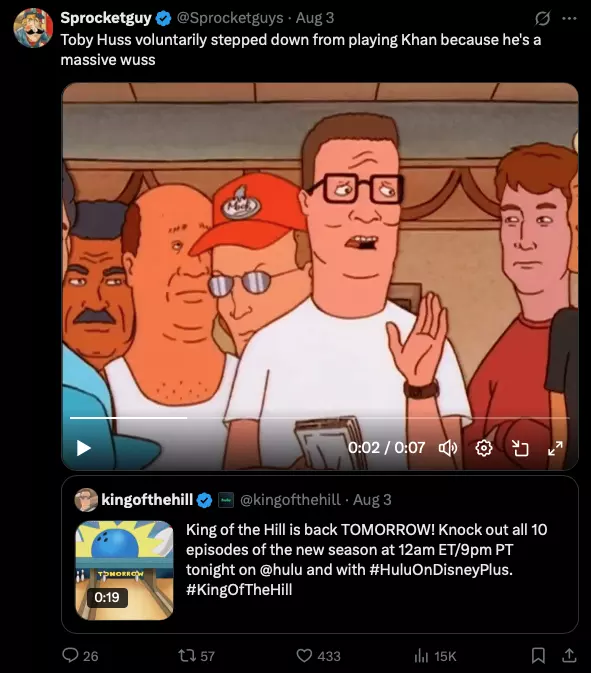Like the post with 433 likes
591x673 pixels.
pos(318,655)
